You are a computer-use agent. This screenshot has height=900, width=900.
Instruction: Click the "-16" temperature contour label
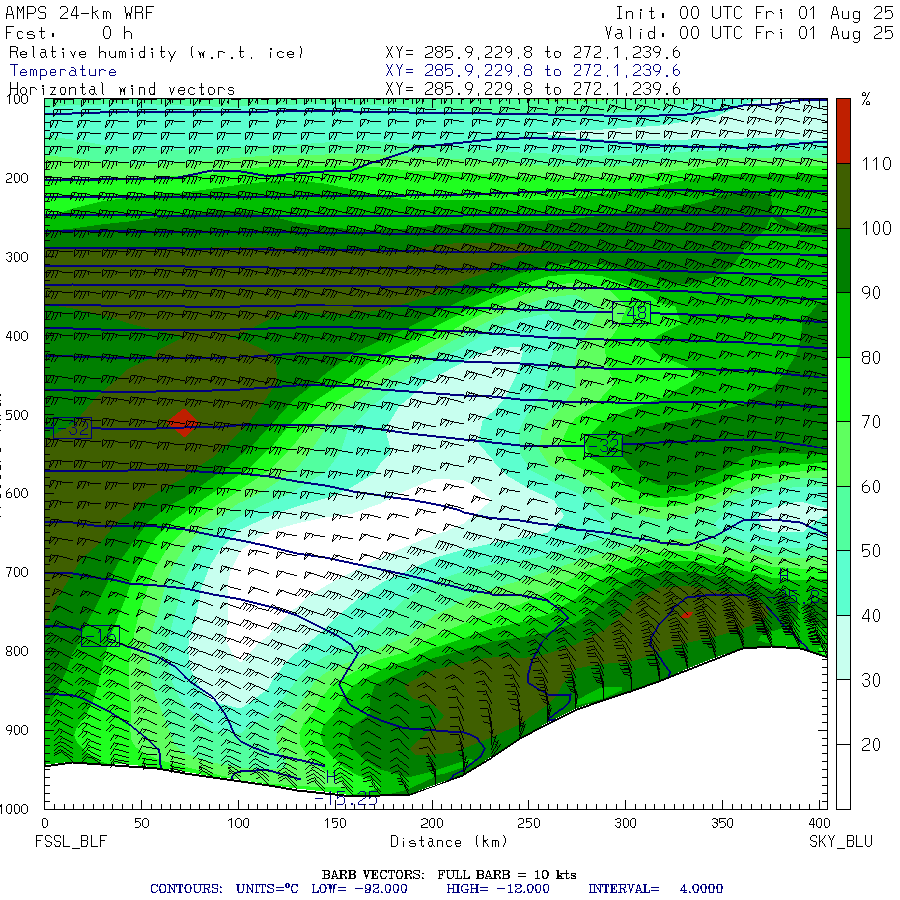[100, 636]
